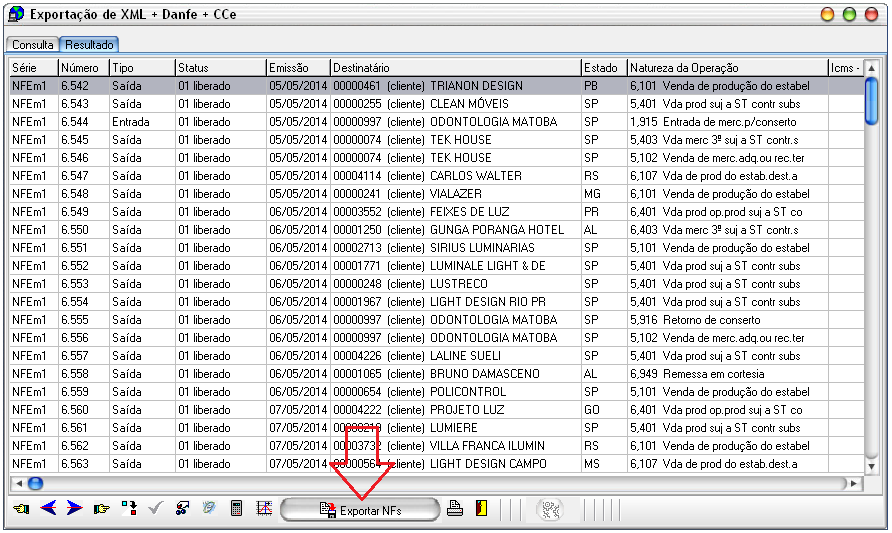Click the faded blue swirl icon
Screen dimensions: 892x533
[x=209, y=507]
